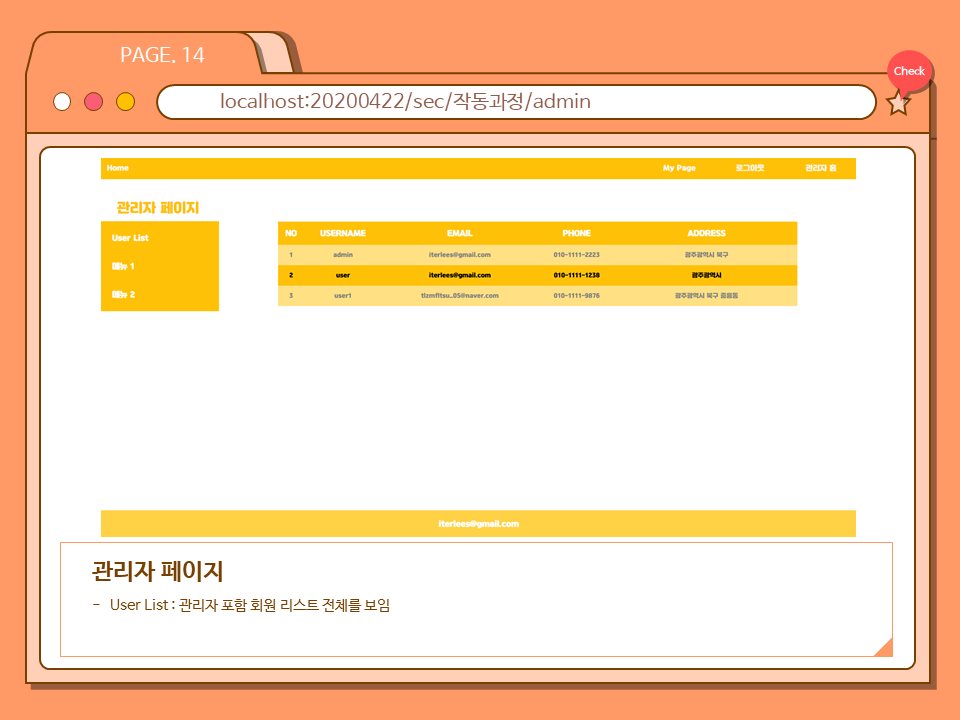
Task: Select the highlighted user row
Action: click(537, 275)
